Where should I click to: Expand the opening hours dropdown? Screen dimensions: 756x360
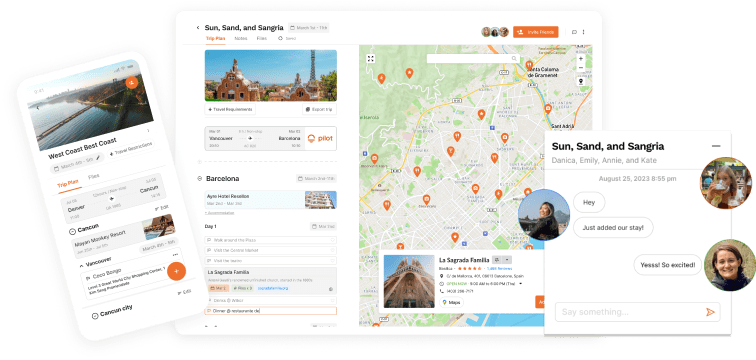tap(521, 284)
